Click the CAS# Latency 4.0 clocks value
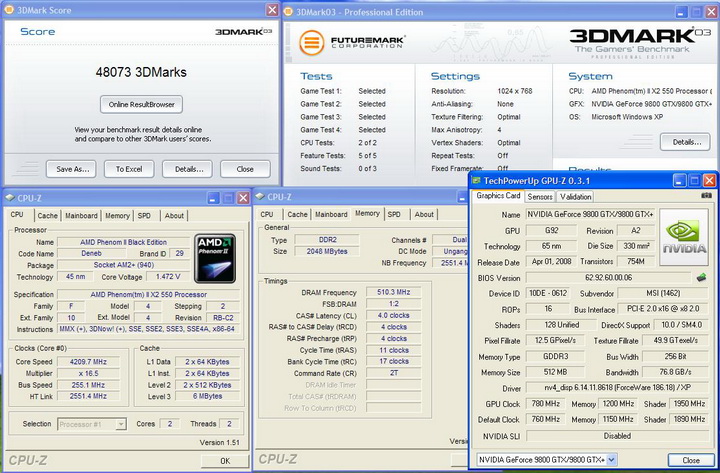 (394, 315)
